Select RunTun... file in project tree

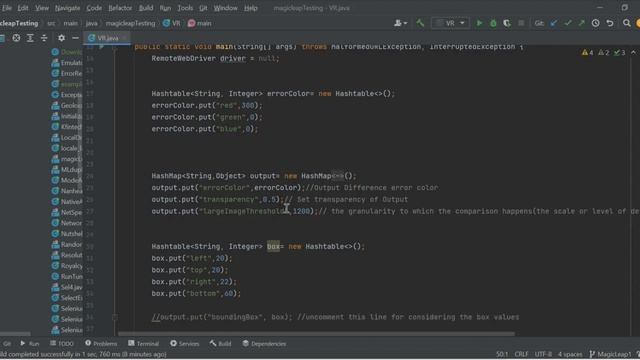click(x=67, y=276)
